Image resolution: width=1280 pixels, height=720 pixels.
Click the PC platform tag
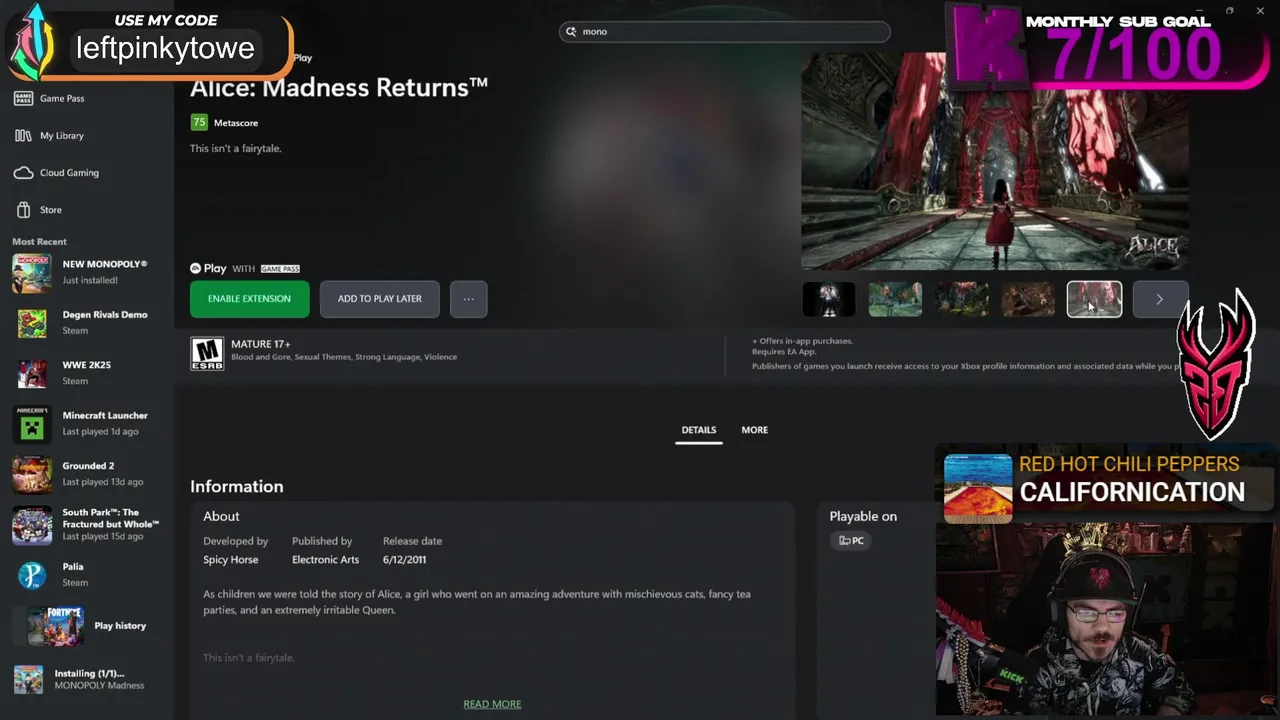[852, 541]
